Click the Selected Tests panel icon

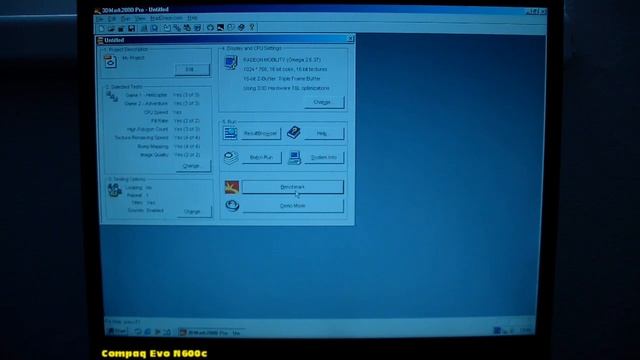coord(112,97)
